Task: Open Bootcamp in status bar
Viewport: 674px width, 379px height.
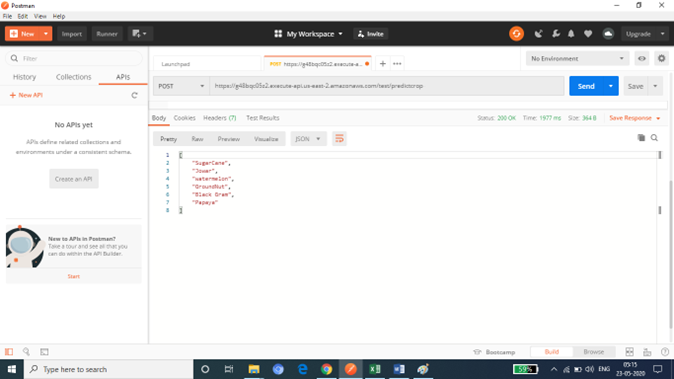Action: point(494,352)
